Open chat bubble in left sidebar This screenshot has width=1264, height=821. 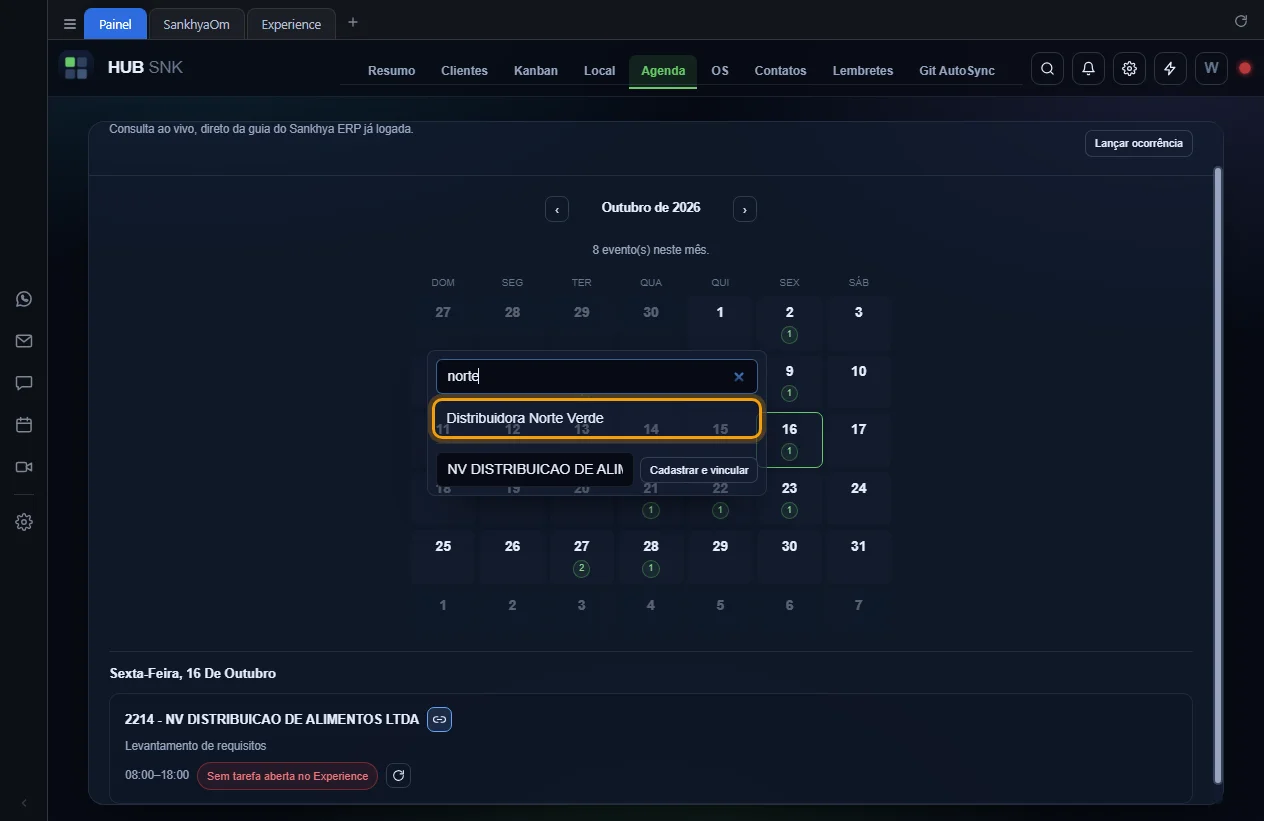coord(24,383)
